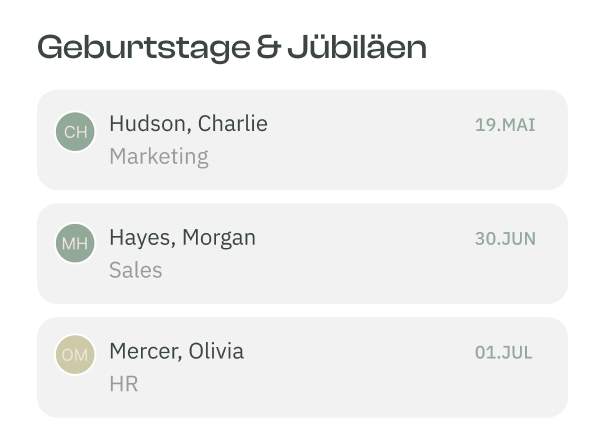Open Hayes, Morgan name link
The image size is (600, 448).
coord(182,237)
